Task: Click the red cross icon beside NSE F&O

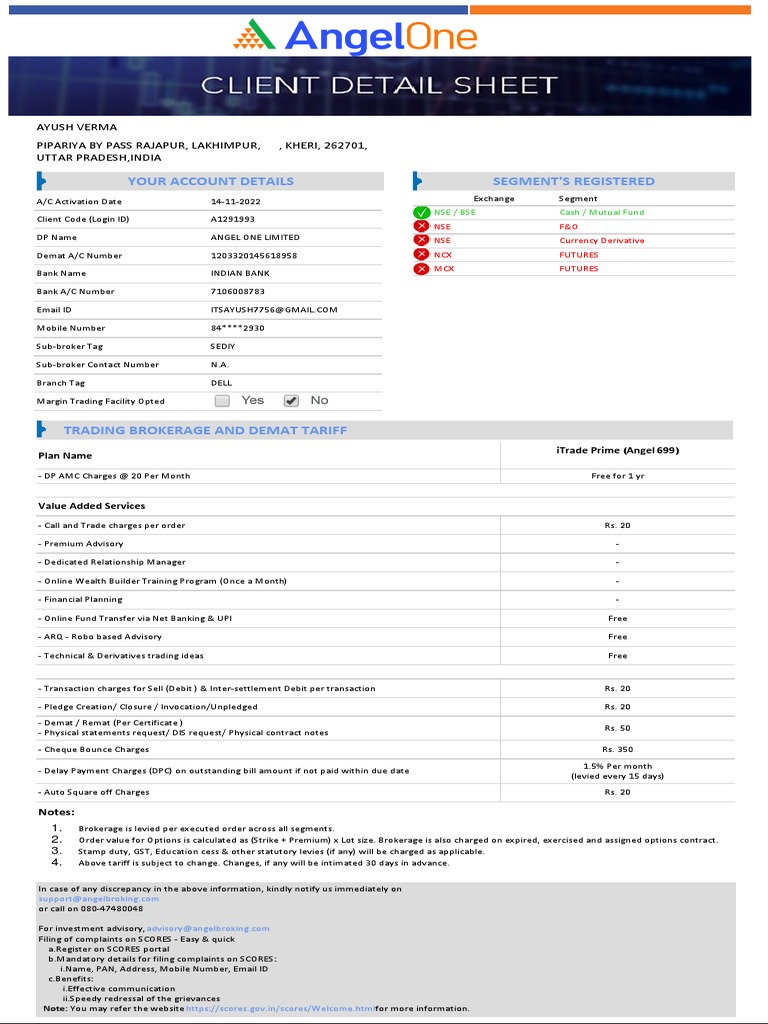Action: 421,227
